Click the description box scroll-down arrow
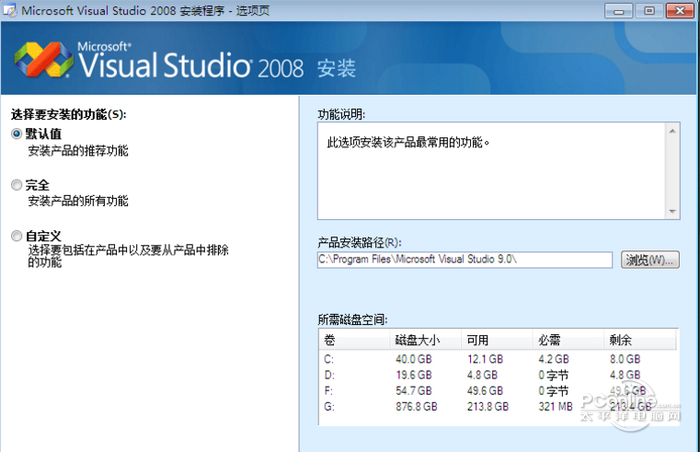700x452 pixels. [x=672, y=211]
